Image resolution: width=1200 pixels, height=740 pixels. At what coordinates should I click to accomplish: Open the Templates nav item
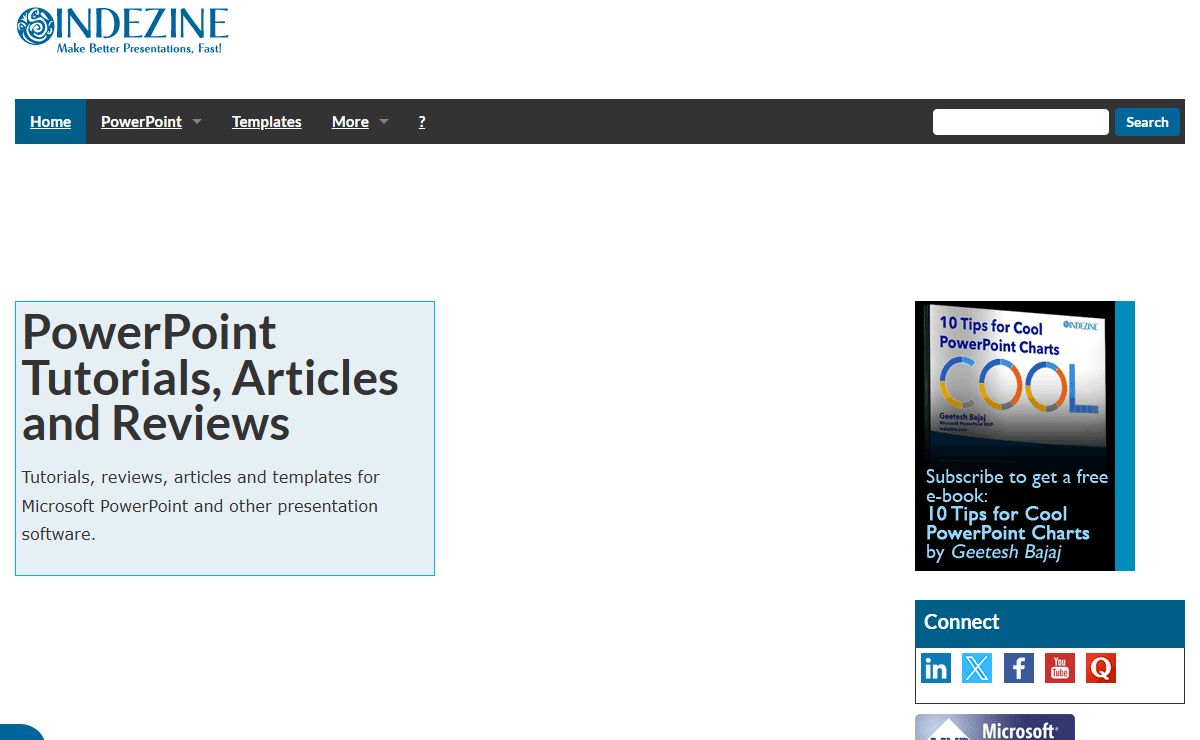[267, 122]
